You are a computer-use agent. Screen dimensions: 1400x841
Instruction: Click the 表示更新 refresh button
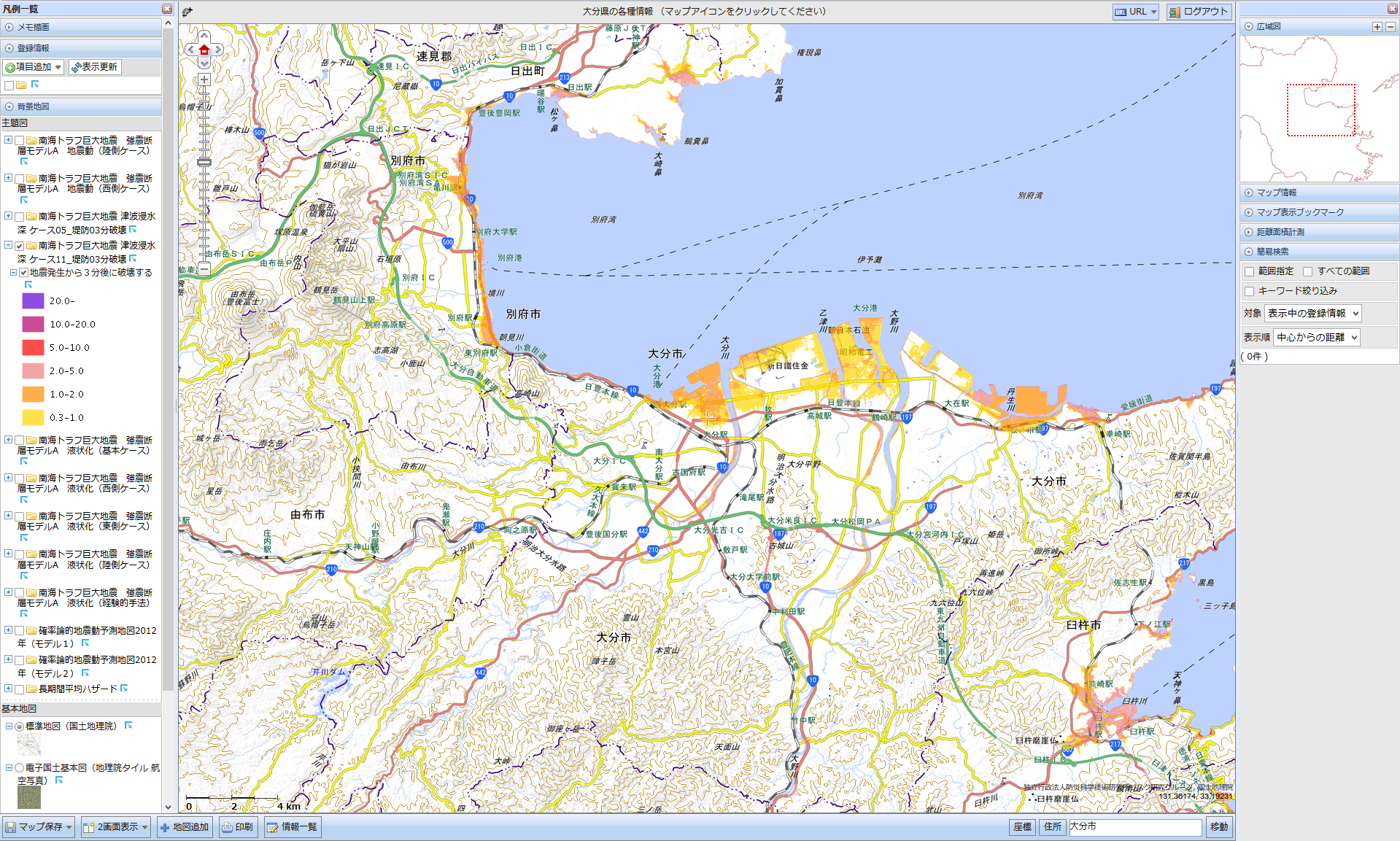[95, 67]
